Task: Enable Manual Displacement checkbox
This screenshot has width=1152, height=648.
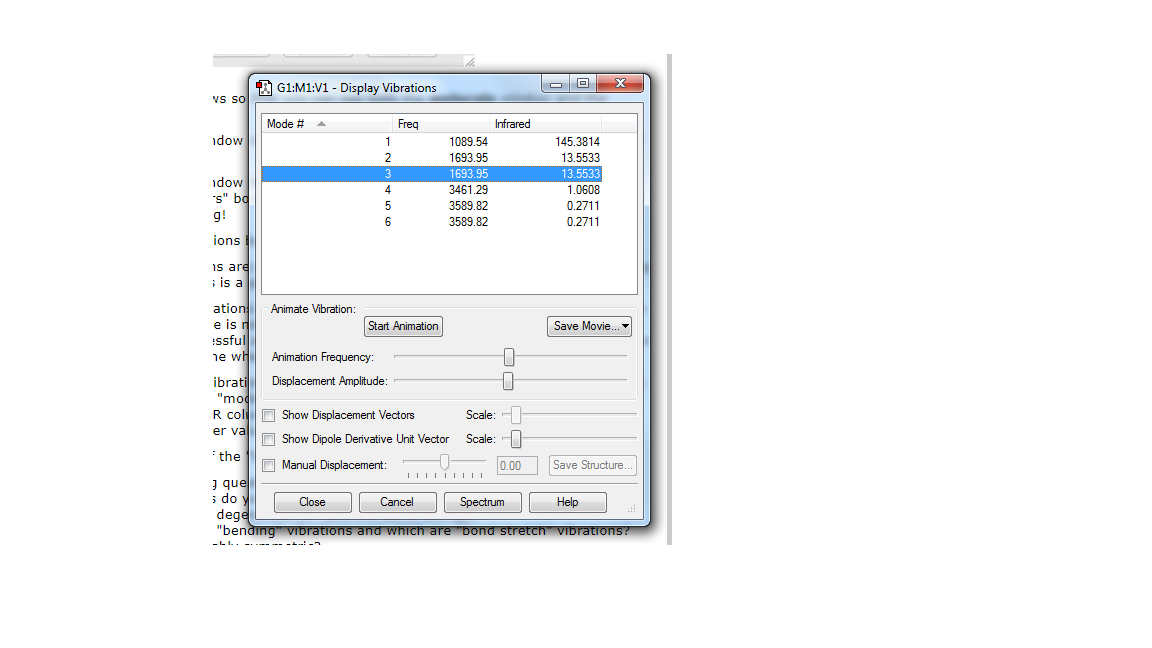Action: click(x=269, y=466)
